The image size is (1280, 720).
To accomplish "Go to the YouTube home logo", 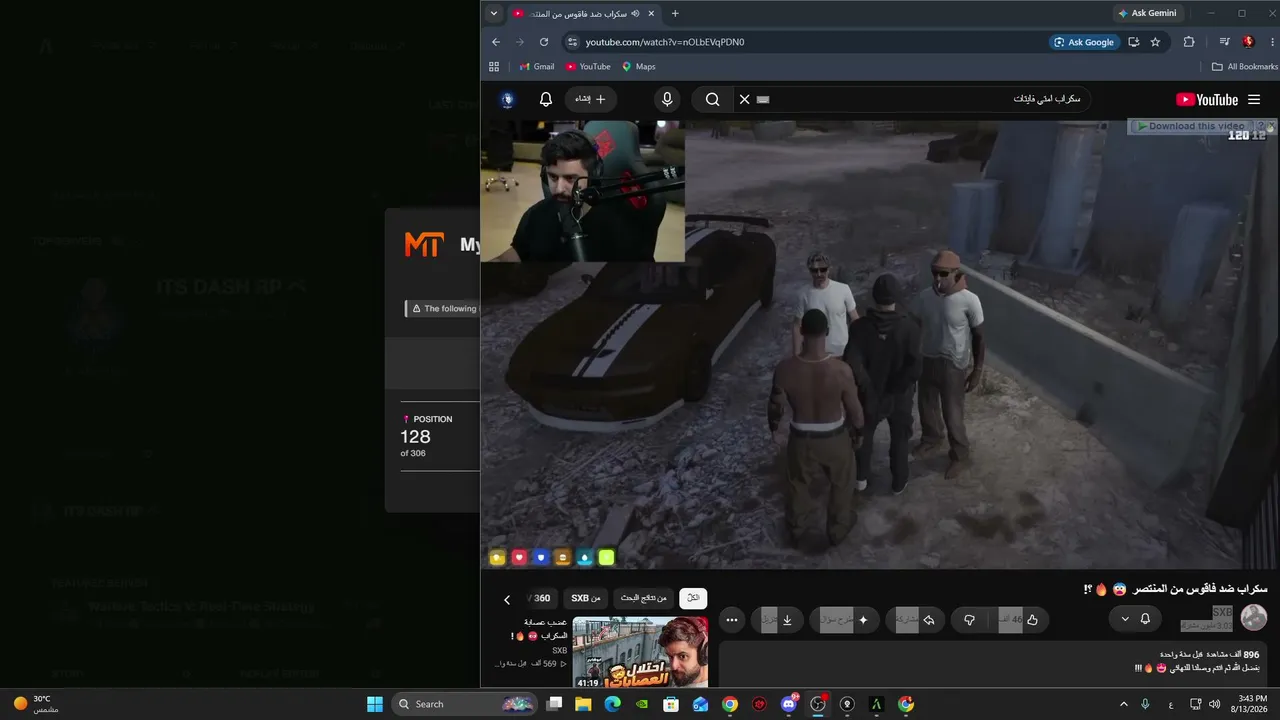I will tap(1207, 99).
